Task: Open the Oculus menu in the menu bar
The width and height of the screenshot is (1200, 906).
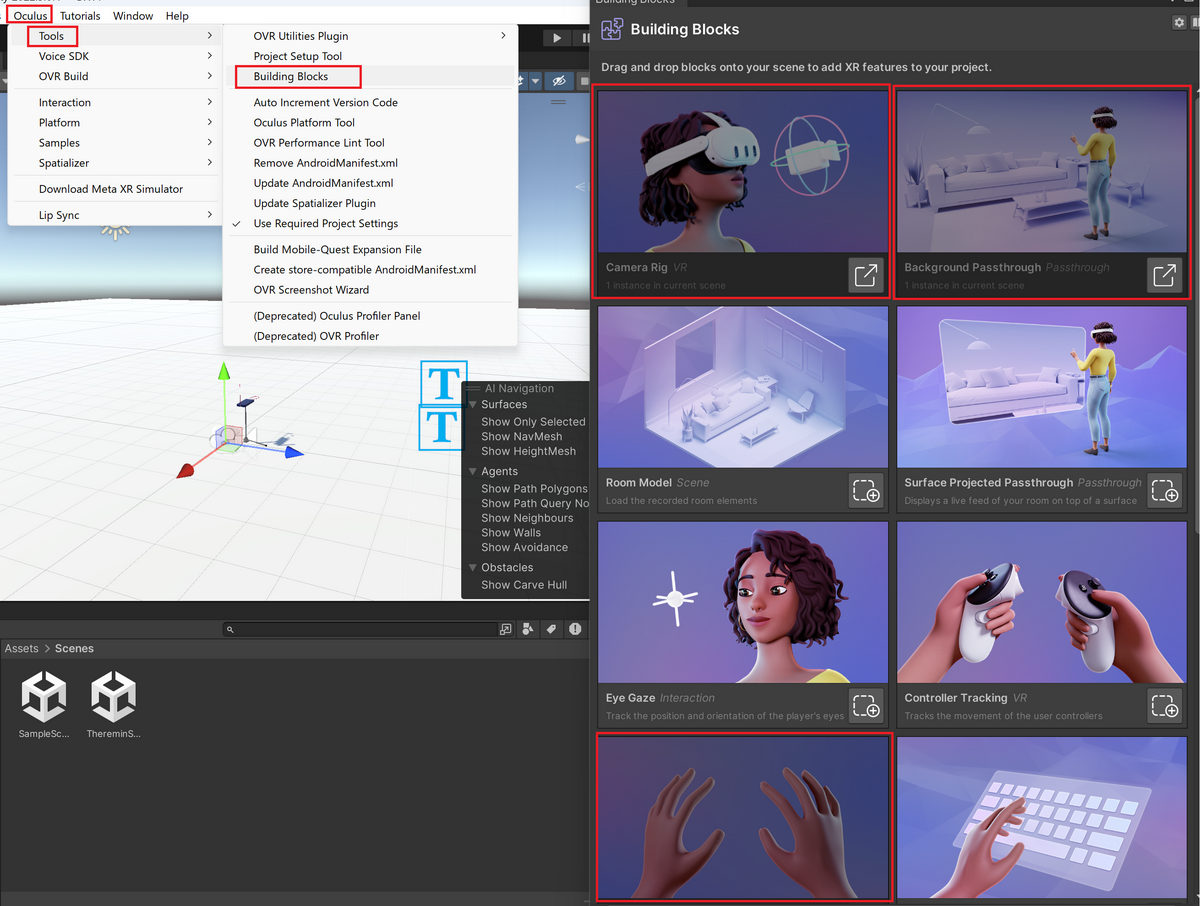Action: 31,16
